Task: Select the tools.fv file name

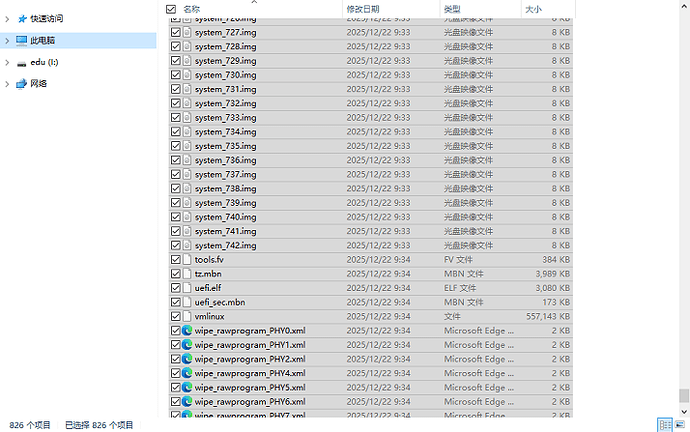Action: point(209,259)
